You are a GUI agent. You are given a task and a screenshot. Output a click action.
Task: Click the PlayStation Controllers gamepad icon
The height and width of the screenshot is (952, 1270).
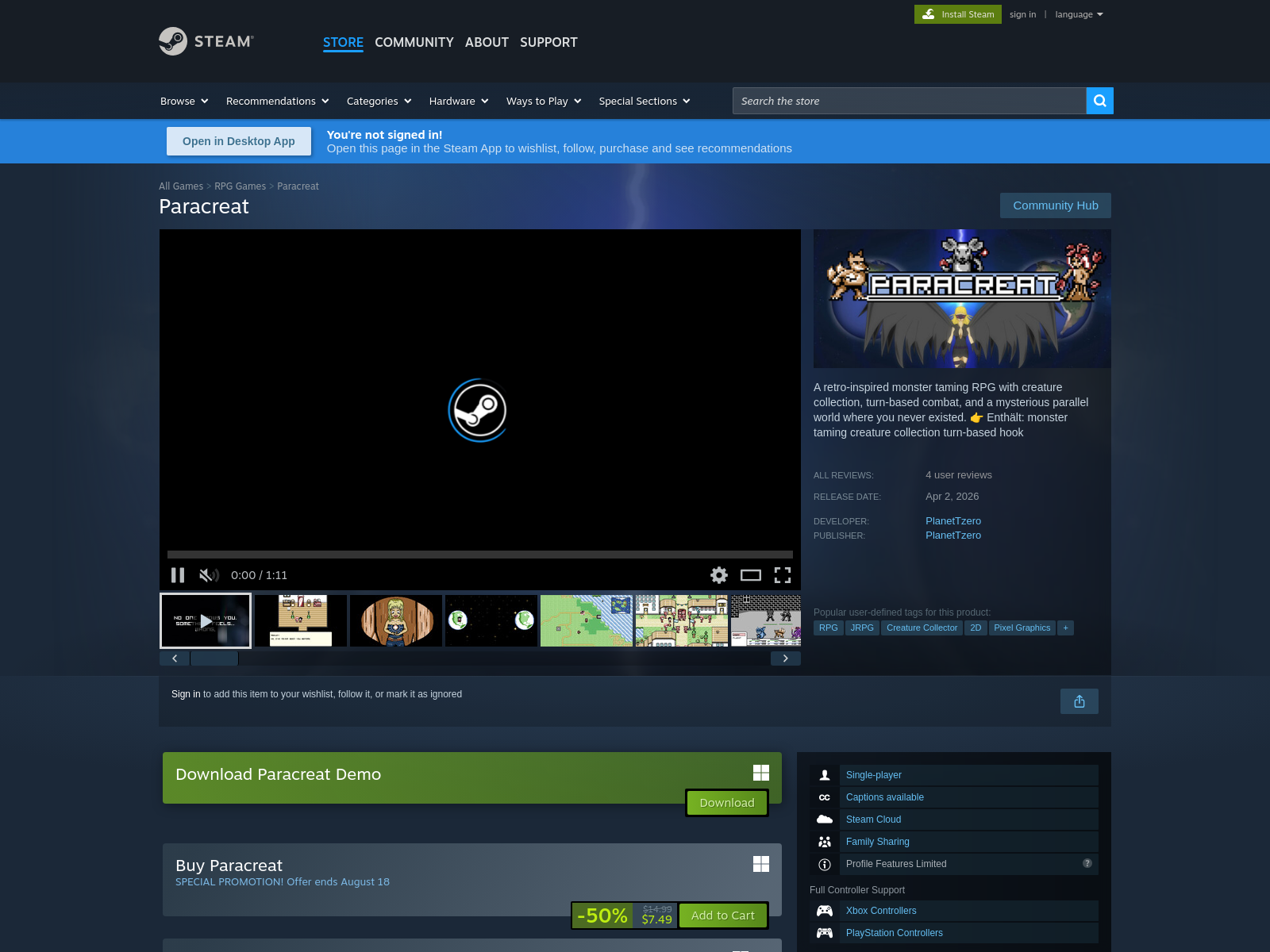pos(825,933)
